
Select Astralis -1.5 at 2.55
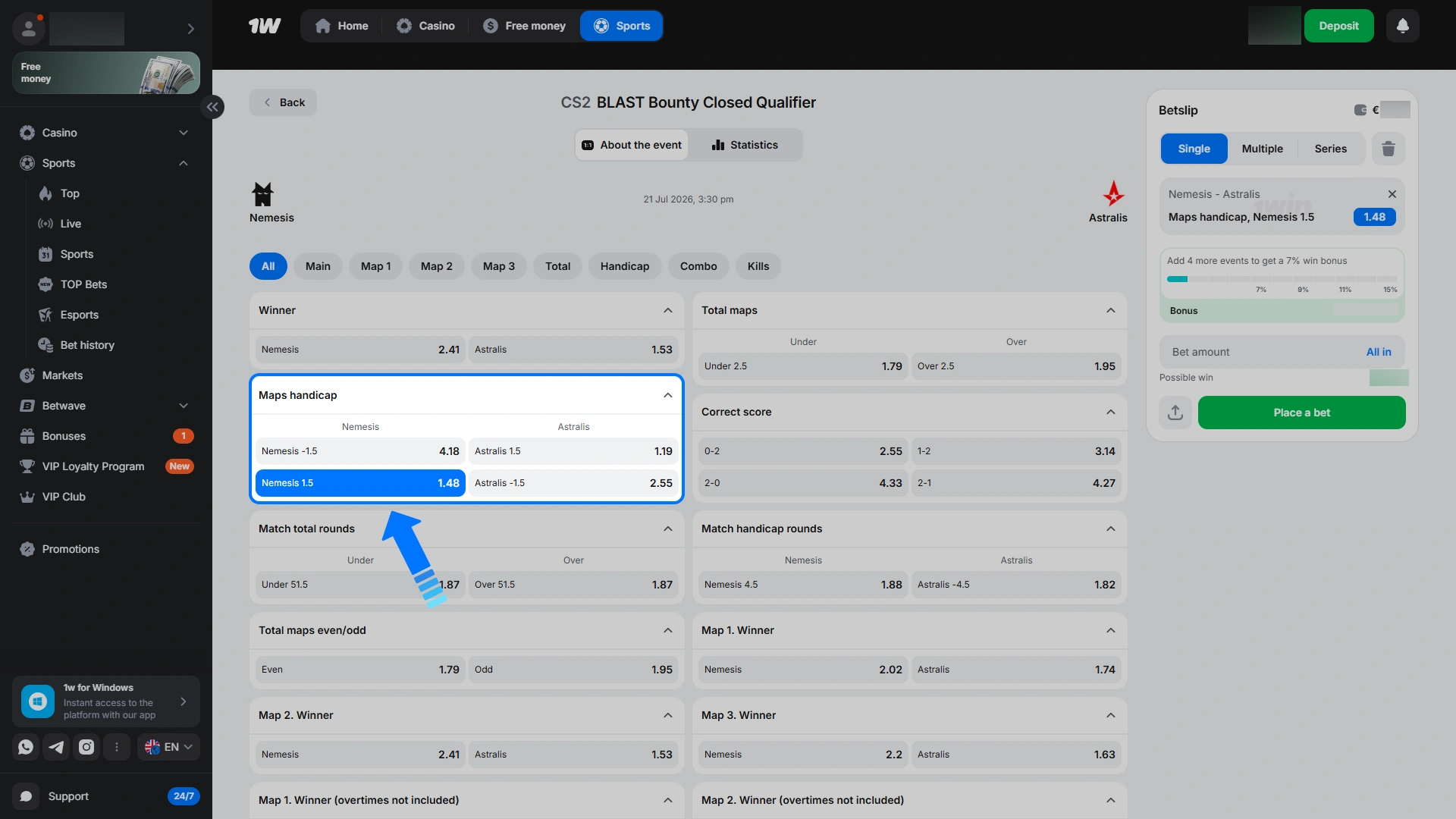[573, 483]
